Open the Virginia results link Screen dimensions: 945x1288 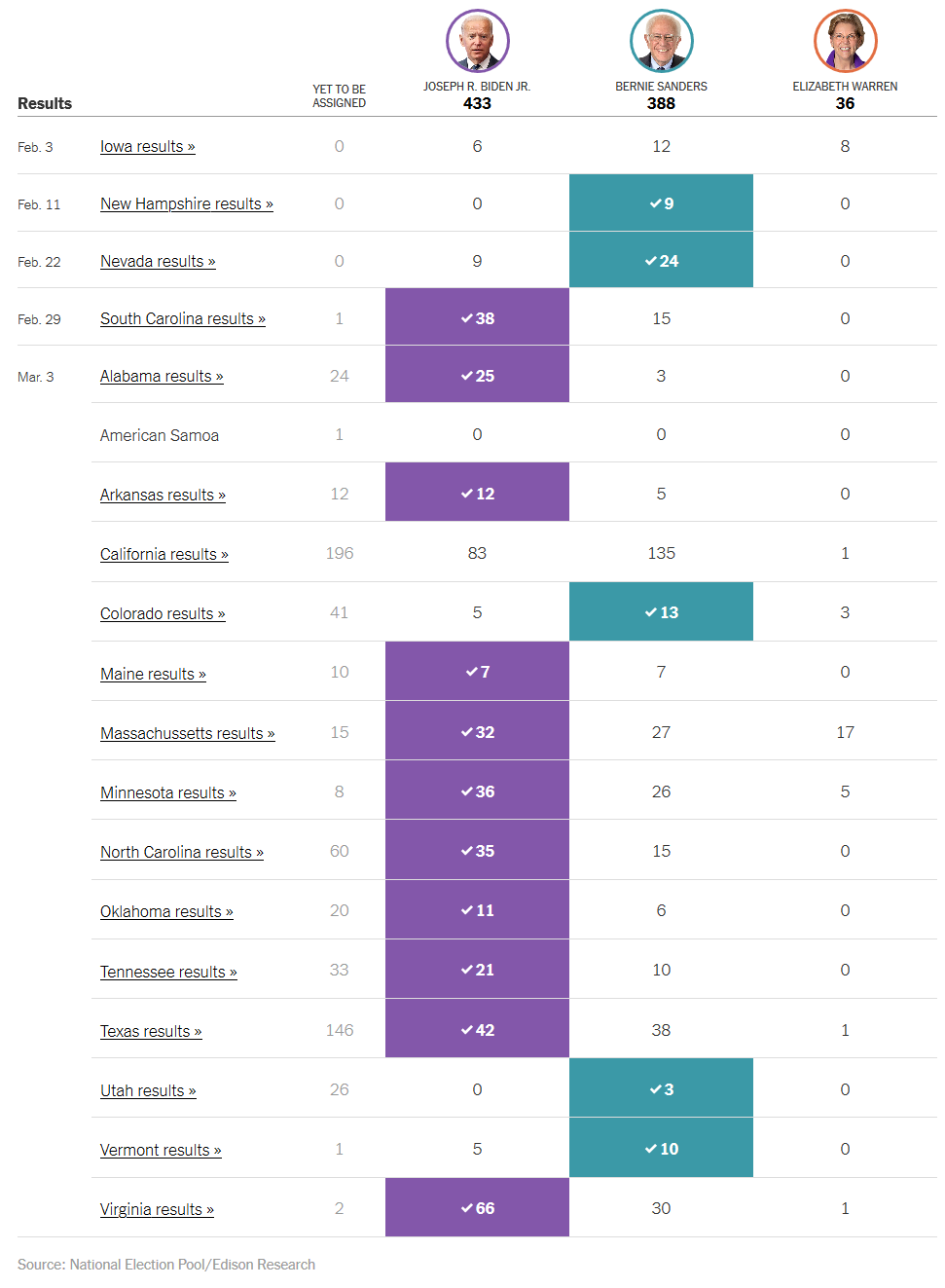[x=157, y=1210]
